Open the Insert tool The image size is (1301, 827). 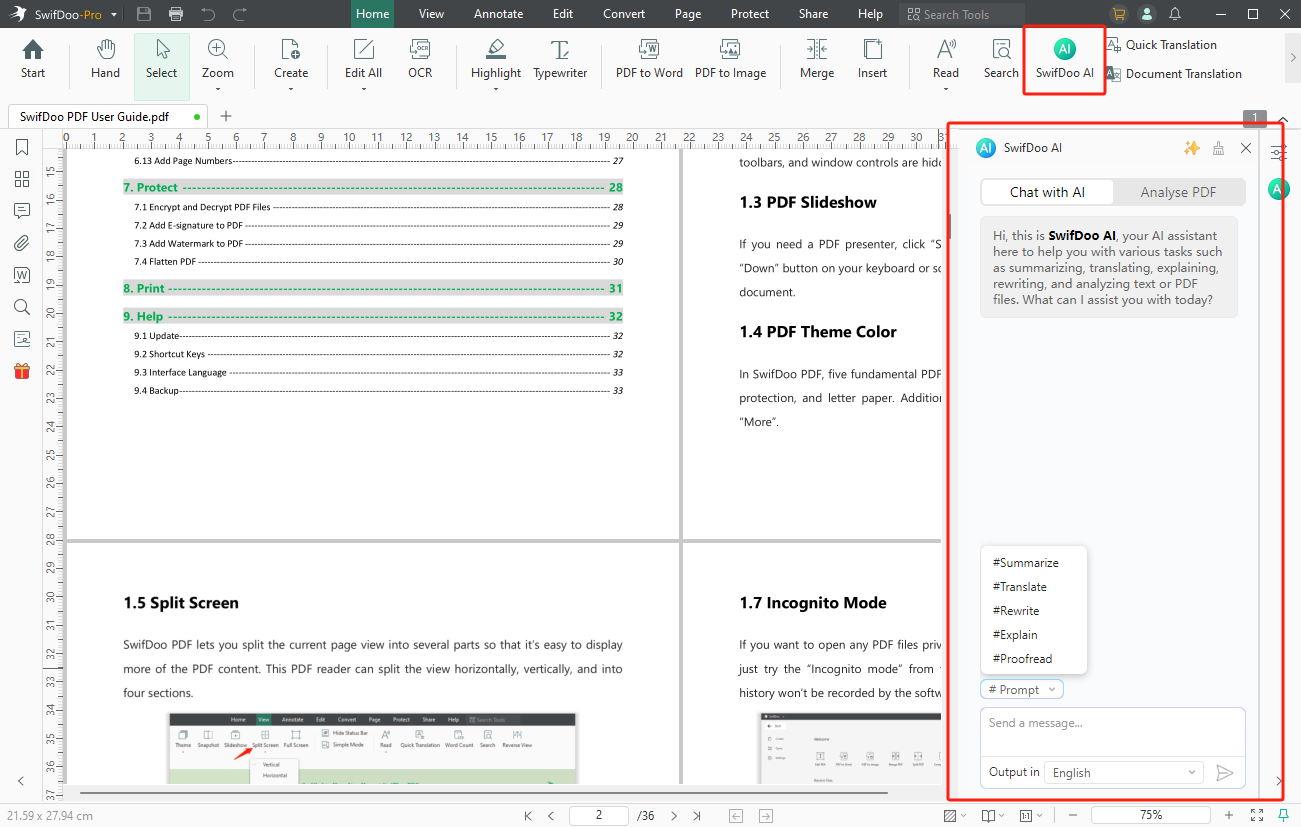(x=872, y=59)
